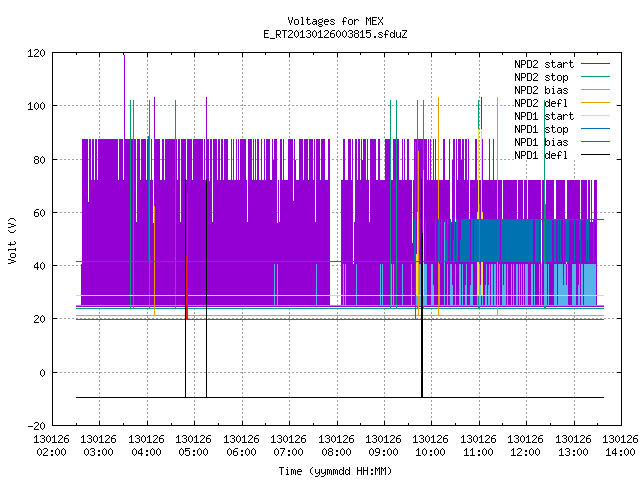
Task: Click the "NPD1 start" legend label
Action: (x=544, y=116)
